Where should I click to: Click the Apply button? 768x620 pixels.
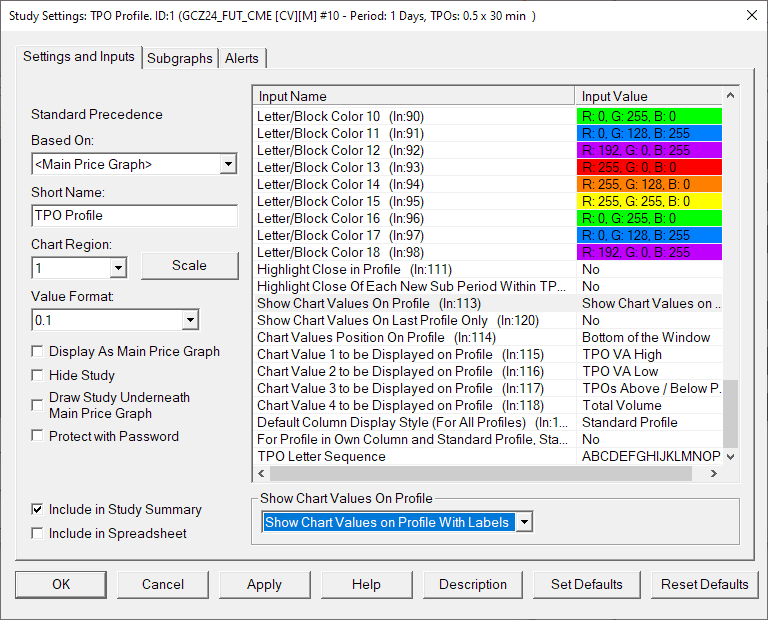coord(264,584)
